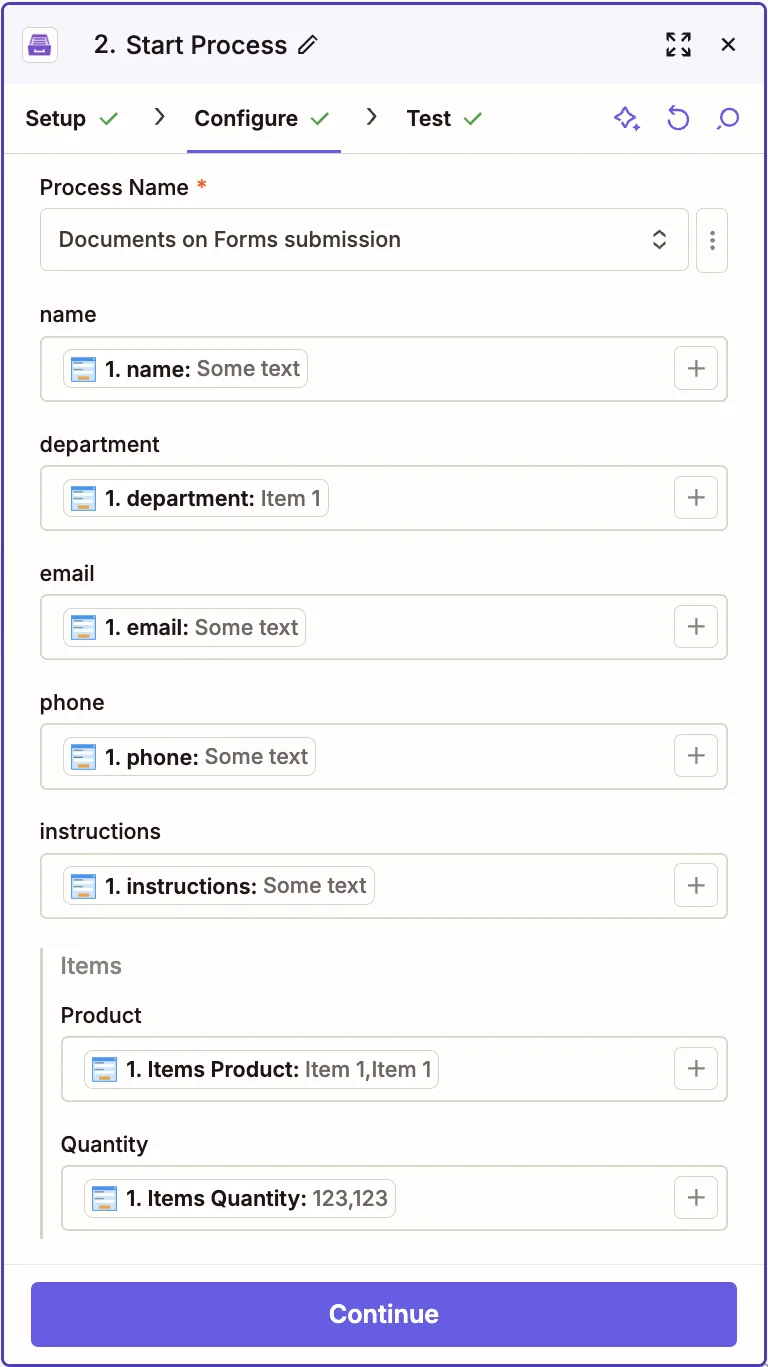768x1367 pixels.
Task: Close the Start Process panel
Action: tap(728, 44)
